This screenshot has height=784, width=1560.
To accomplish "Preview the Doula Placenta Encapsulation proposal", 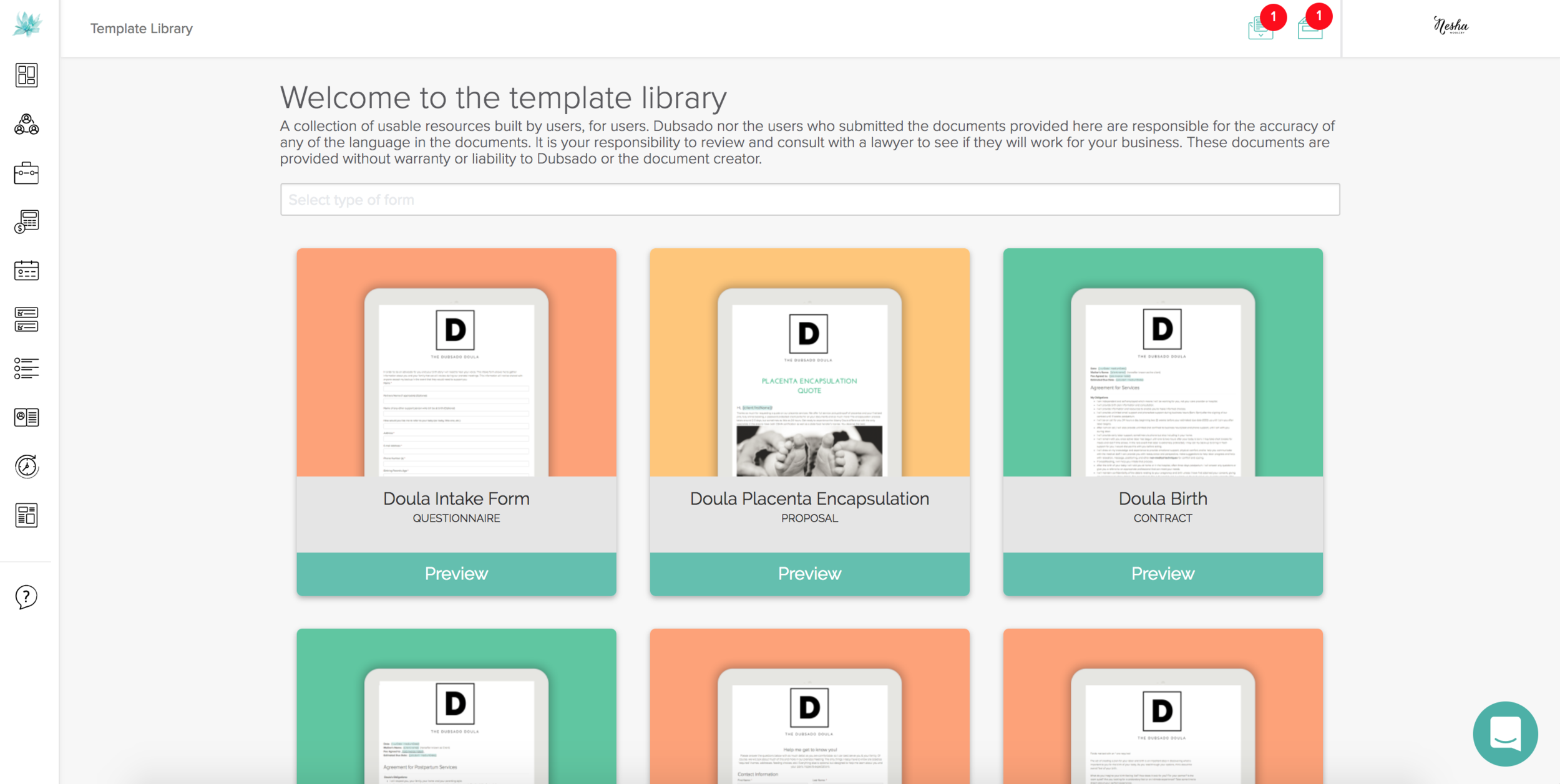I will pos(809,574).
